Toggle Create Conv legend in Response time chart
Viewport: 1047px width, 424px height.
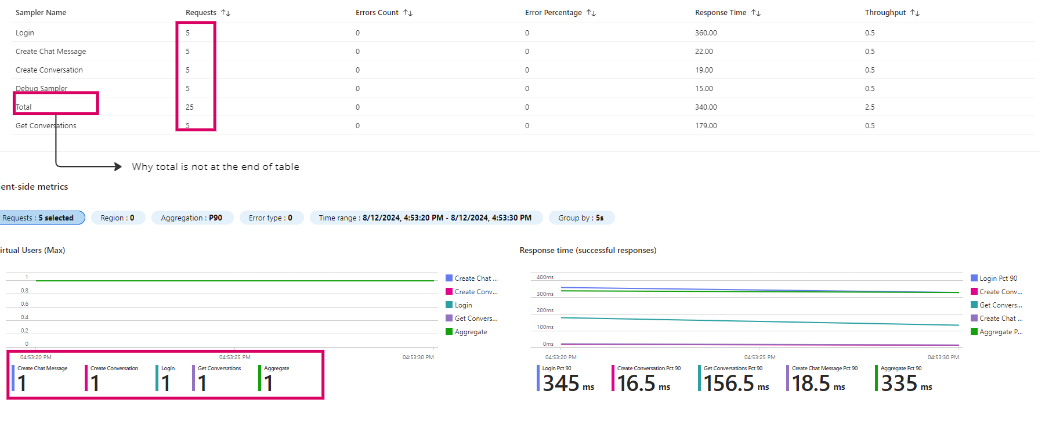click(997, 292)
